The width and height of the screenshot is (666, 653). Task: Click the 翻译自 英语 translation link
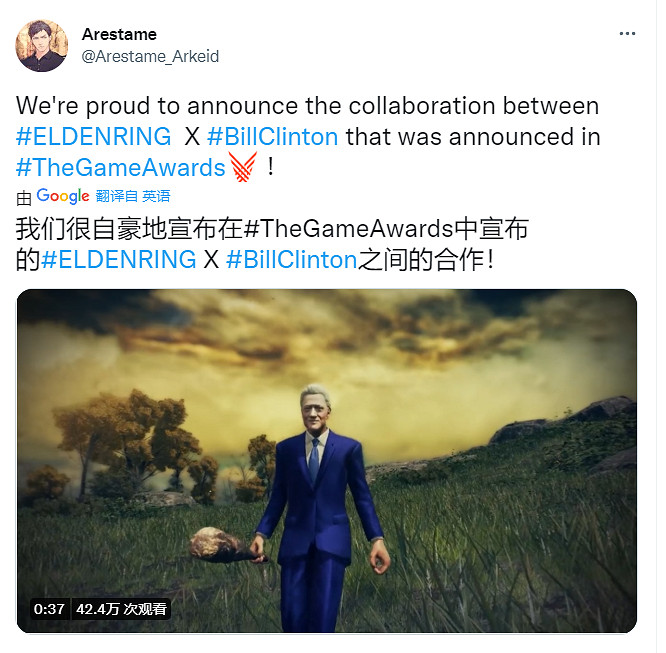coord(133,196)
